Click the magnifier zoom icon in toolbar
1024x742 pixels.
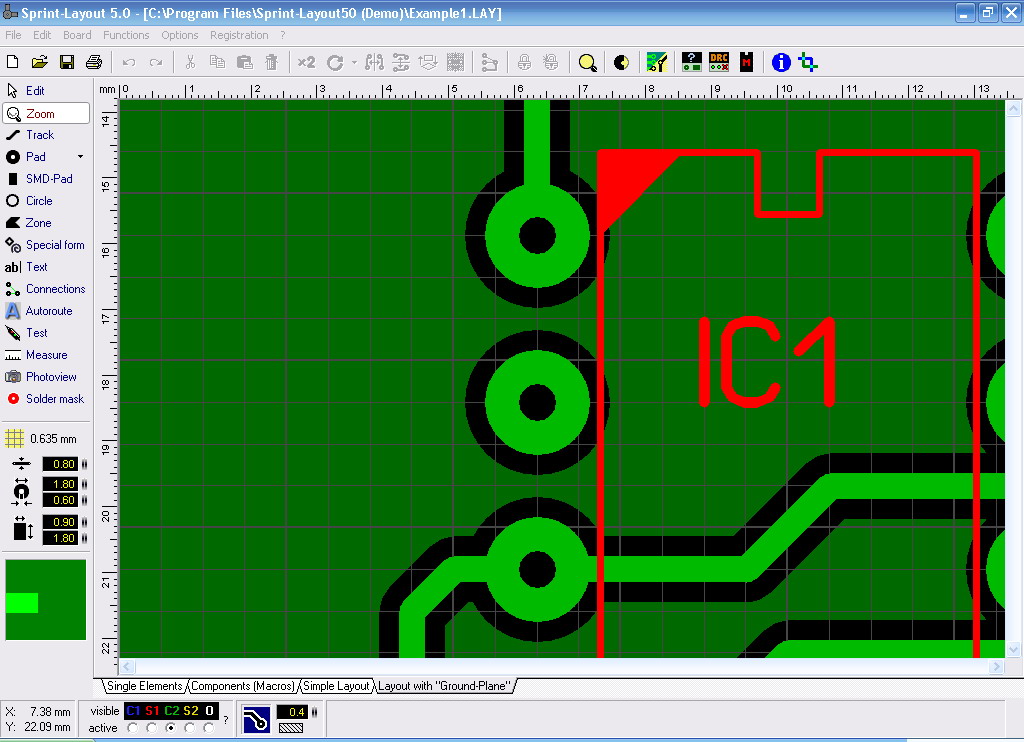tap(587, 63)
